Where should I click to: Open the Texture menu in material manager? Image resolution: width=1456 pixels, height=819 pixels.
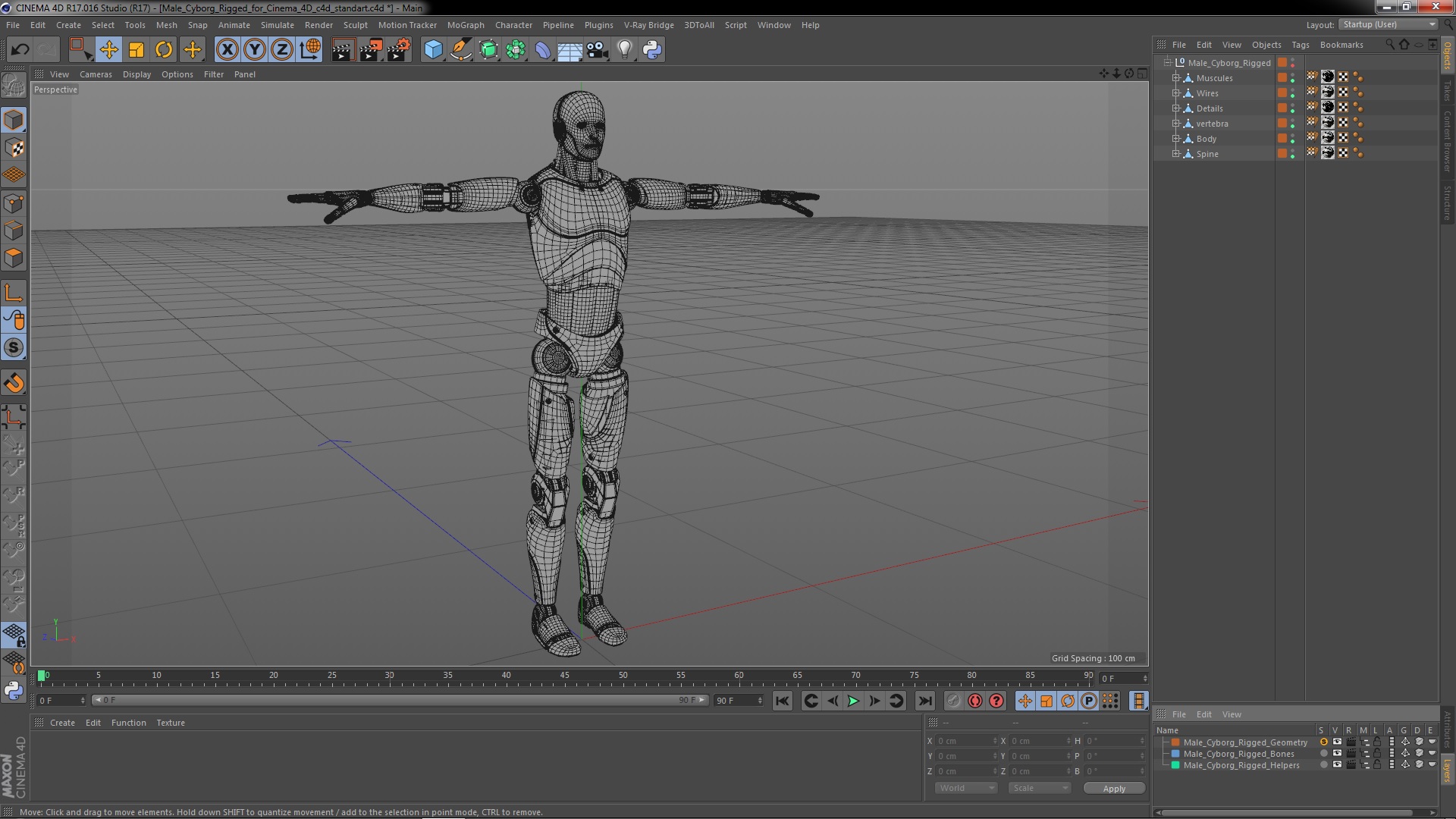click(x=171, y=723)
